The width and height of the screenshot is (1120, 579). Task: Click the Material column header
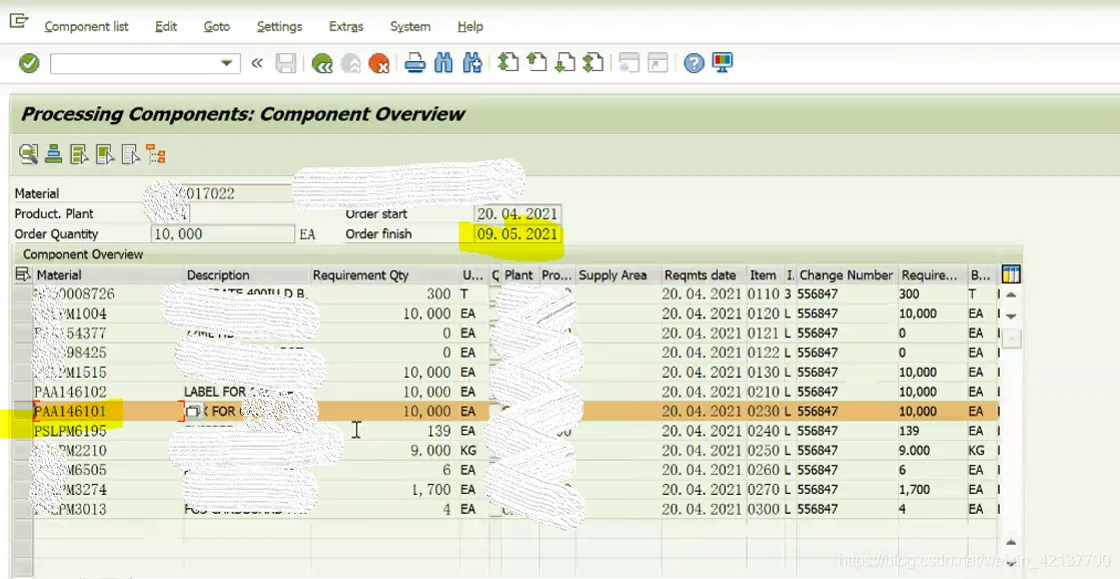pyautogui.click(x=109, y=275)
